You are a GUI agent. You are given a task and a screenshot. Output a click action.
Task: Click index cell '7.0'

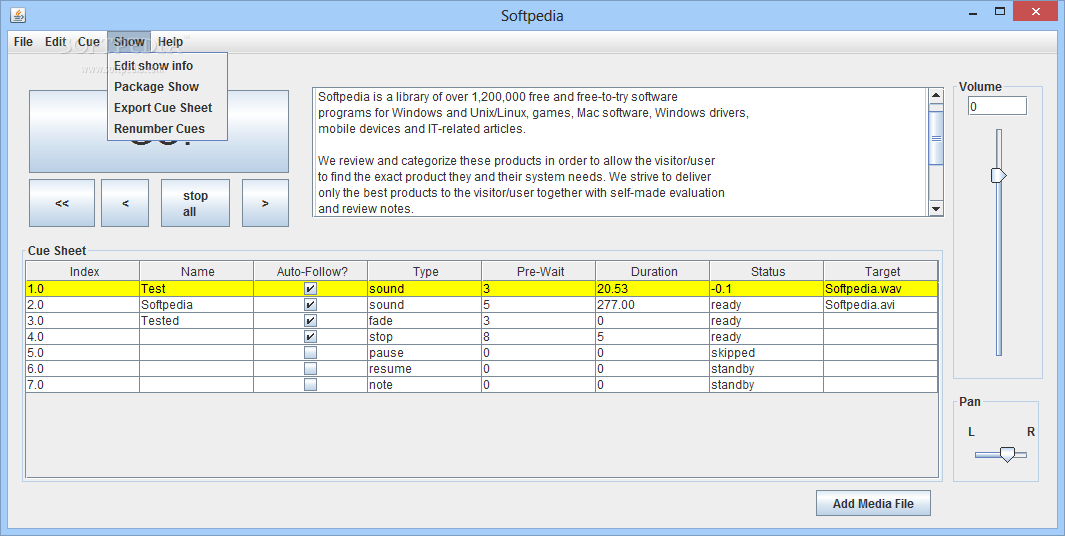pos(84,385)
